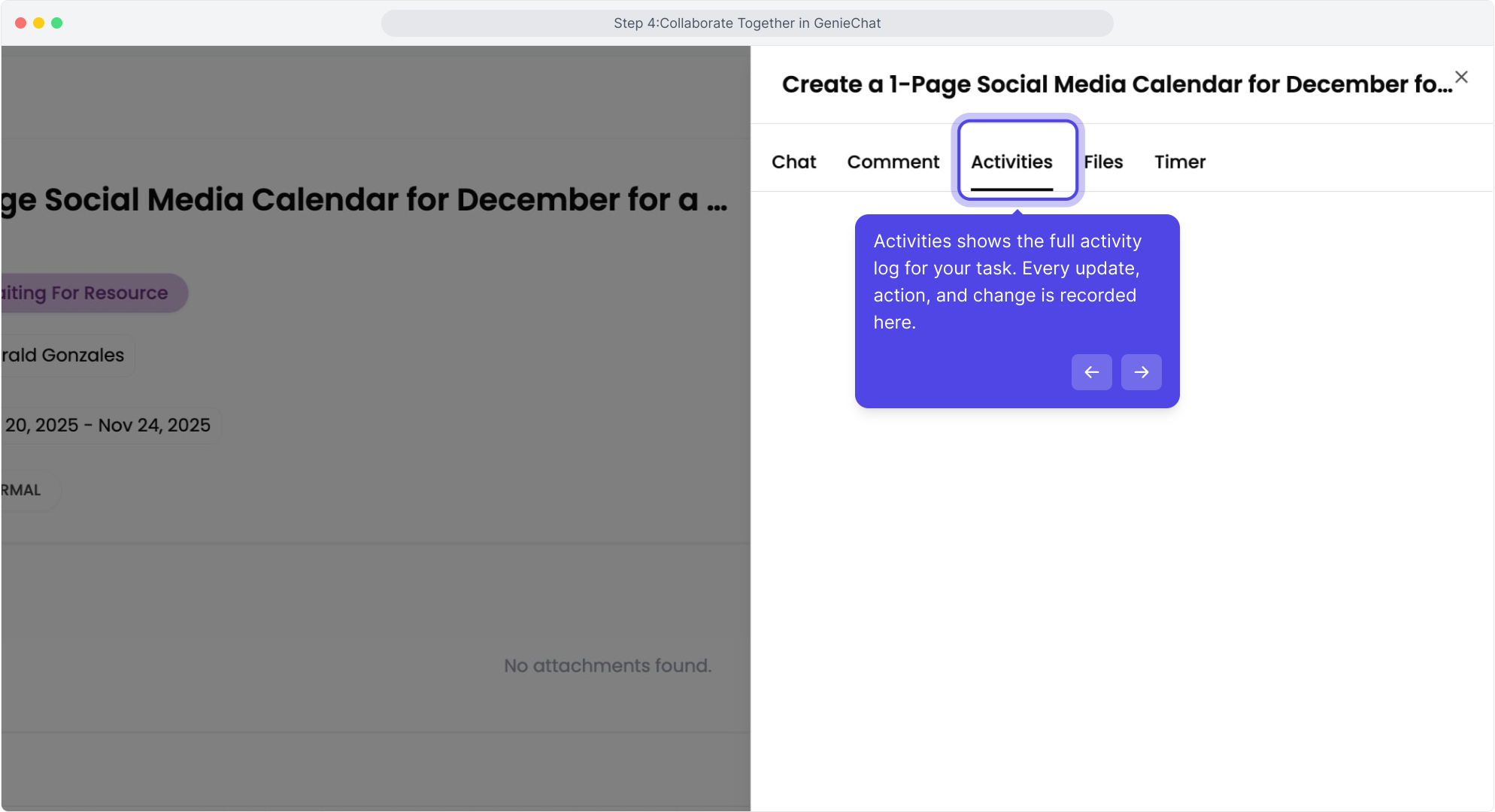
Task: Open the Files tab
Action: tap(1103, 162)
